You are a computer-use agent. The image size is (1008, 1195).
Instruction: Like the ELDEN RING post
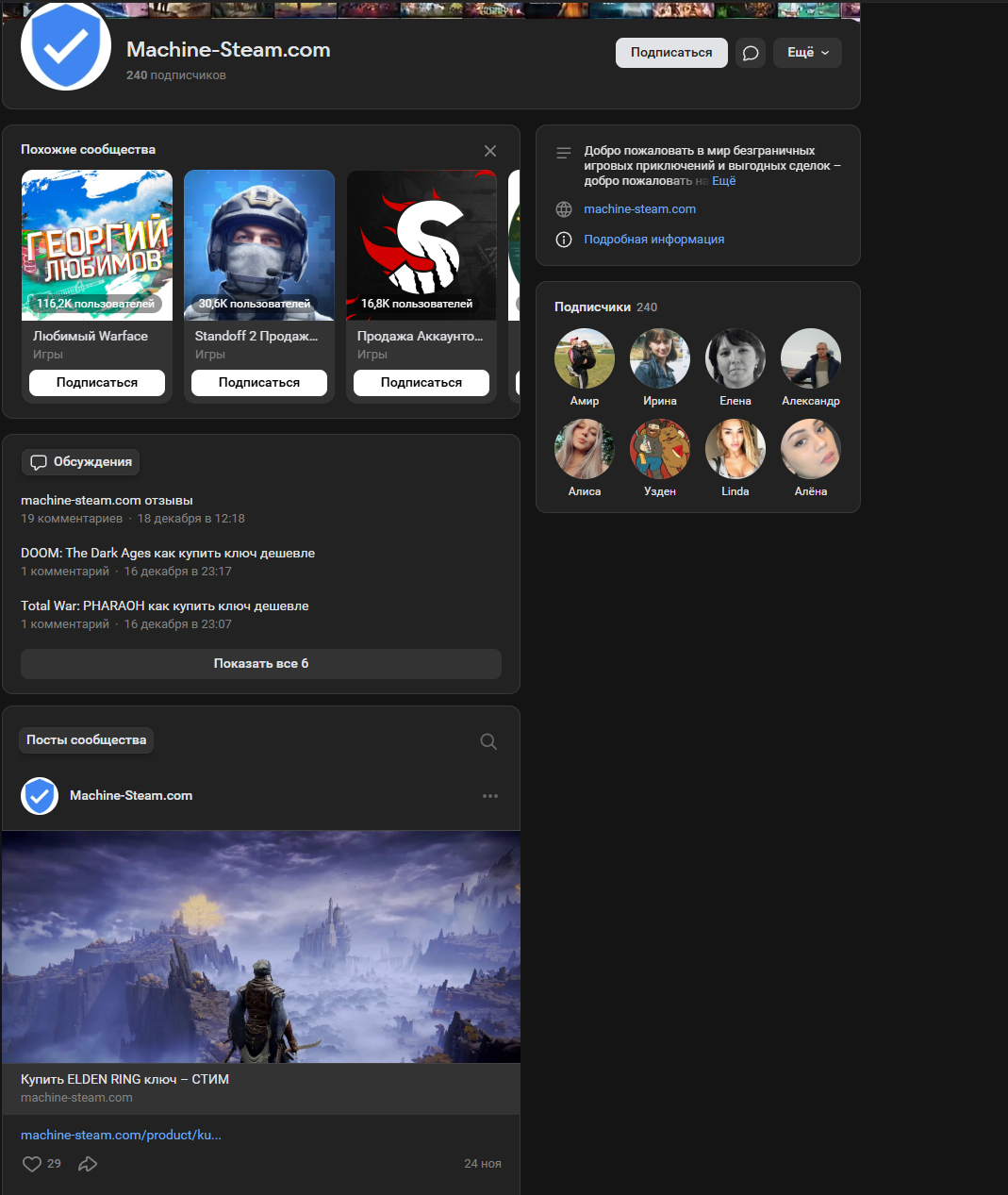click(x=32, y=1164)
